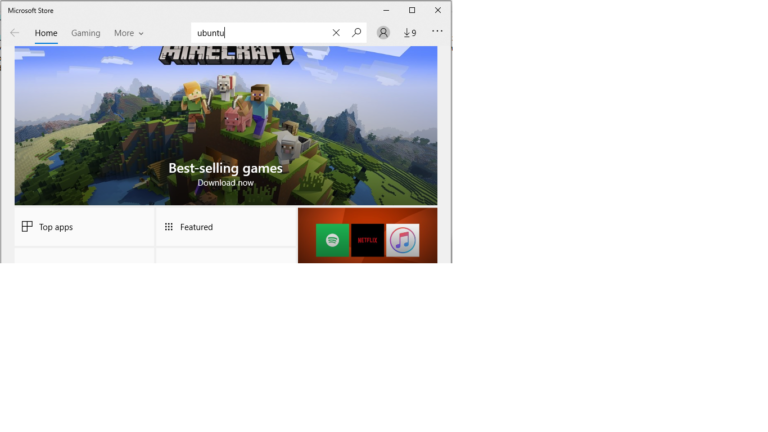This screenshot has height=432, width=768.
Task: Click the iTunes app icon
Action: [403, 240]
